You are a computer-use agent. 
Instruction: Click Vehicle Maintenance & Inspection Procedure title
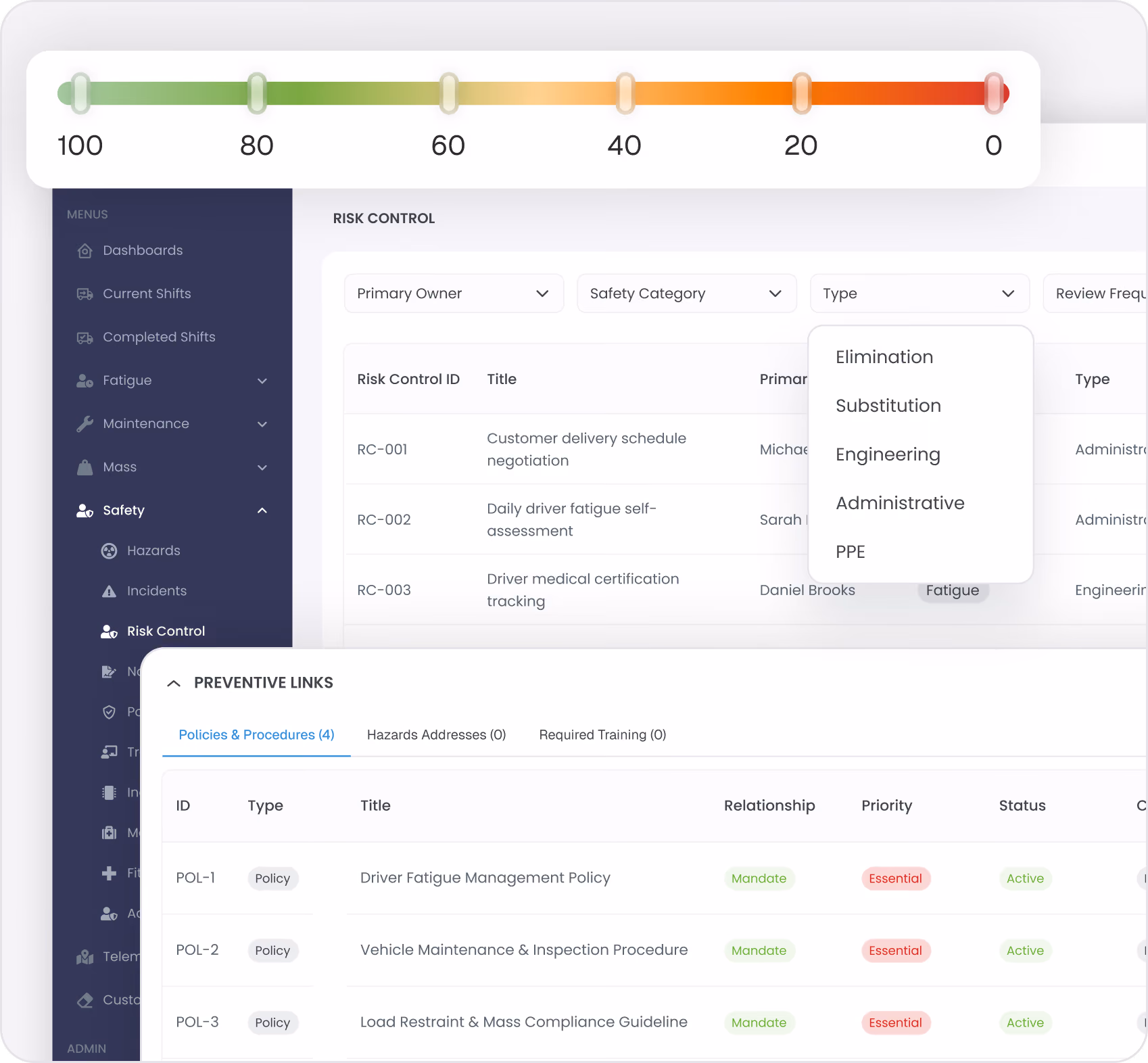click(524, 950)
